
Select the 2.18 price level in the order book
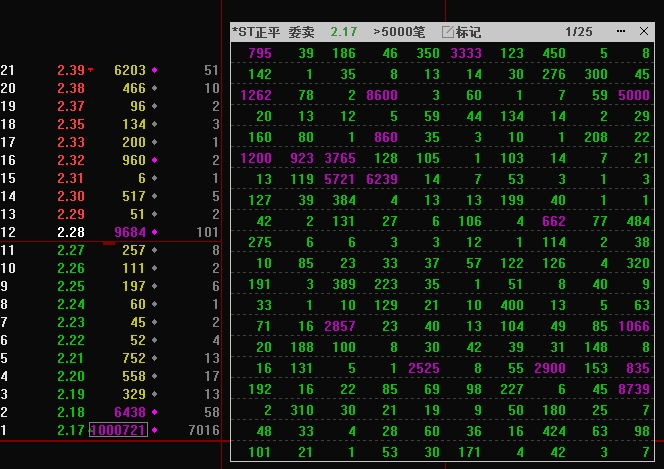[x=71, y=412]
